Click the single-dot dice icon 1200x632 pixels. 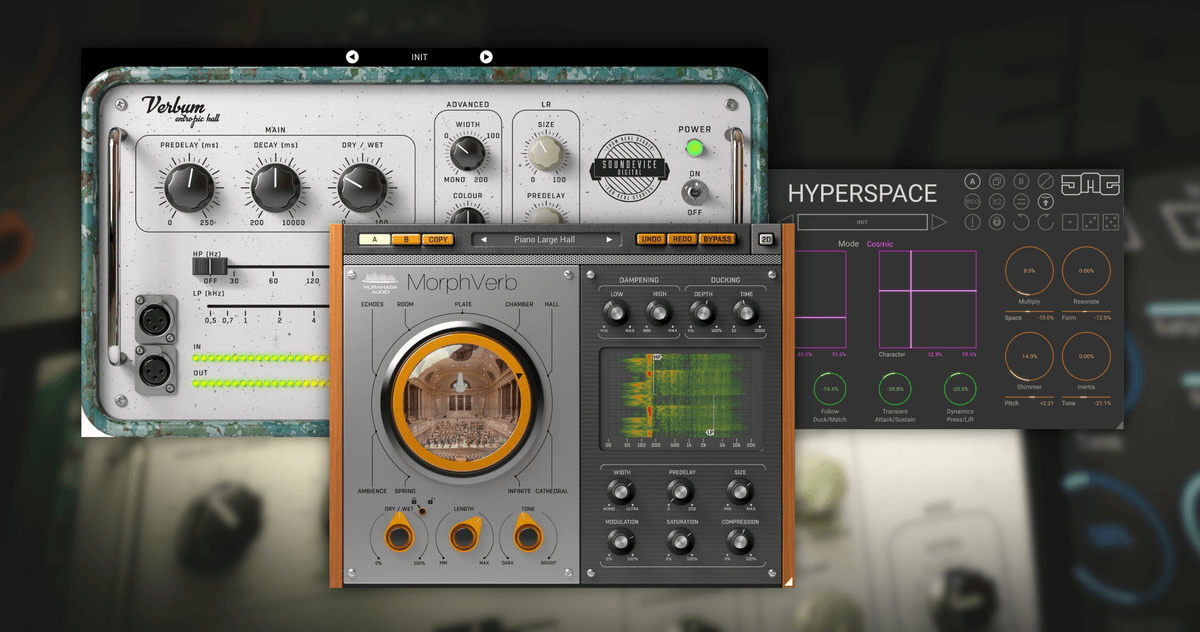(1069, 222)
